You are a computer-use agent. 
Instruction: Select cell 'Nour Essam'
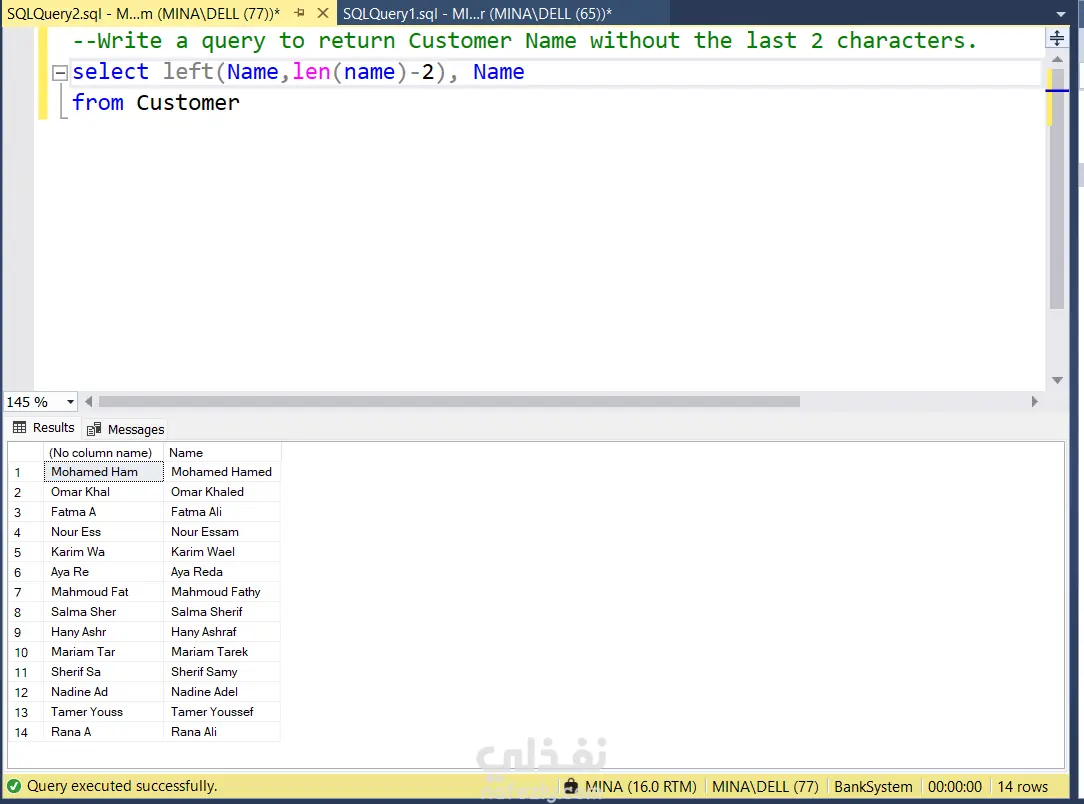point(222,532)
